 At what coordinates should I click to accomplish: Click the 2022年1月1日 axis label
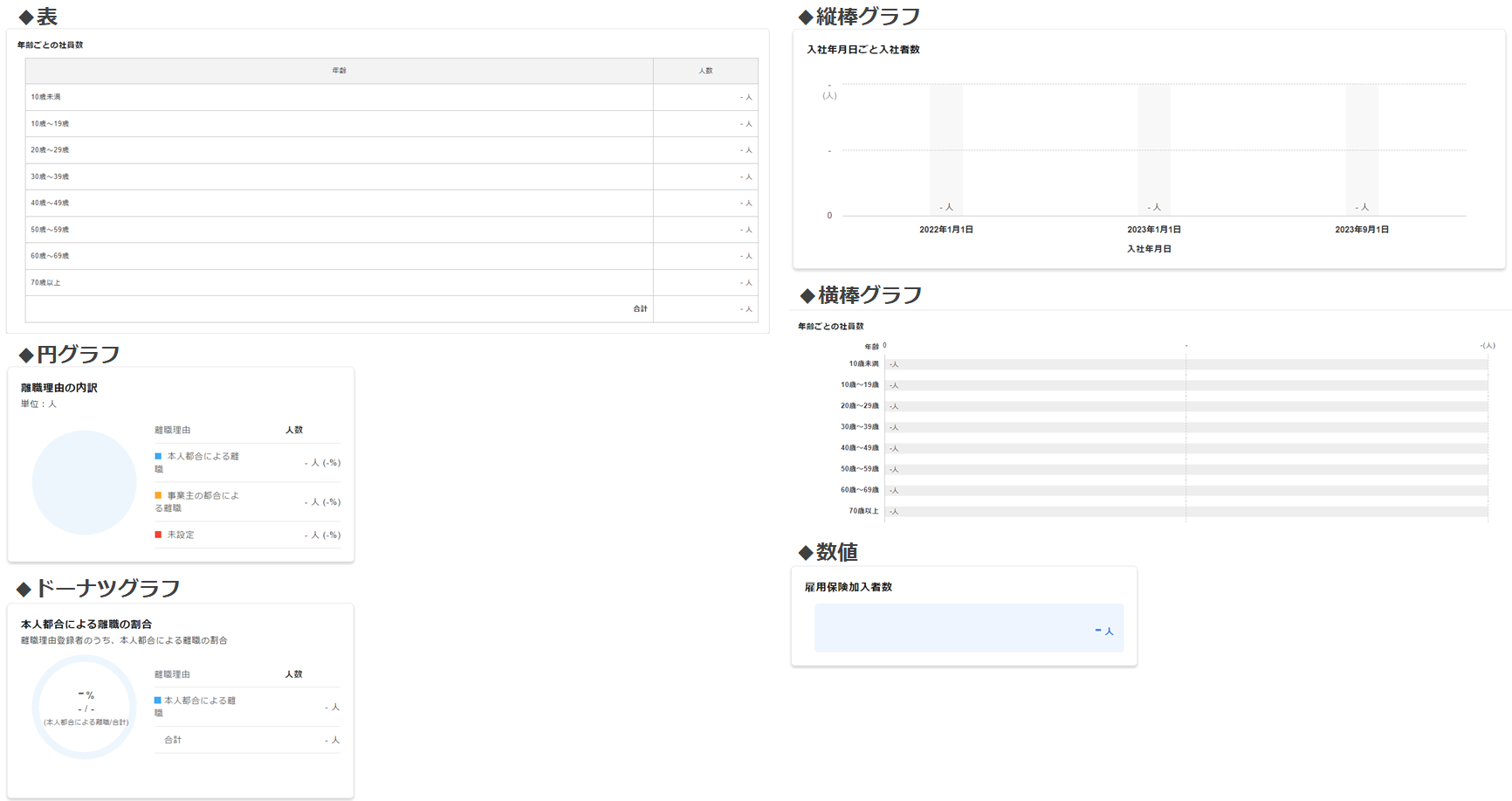pos(946,230)
